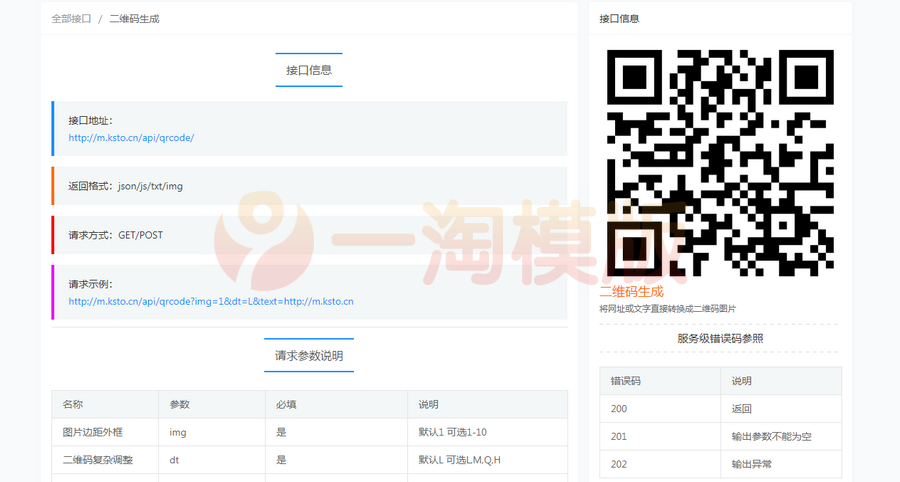Select the 默认L 可选L,M,Q,H cell
The image size is (900, 482).
(x=487, y=460)
